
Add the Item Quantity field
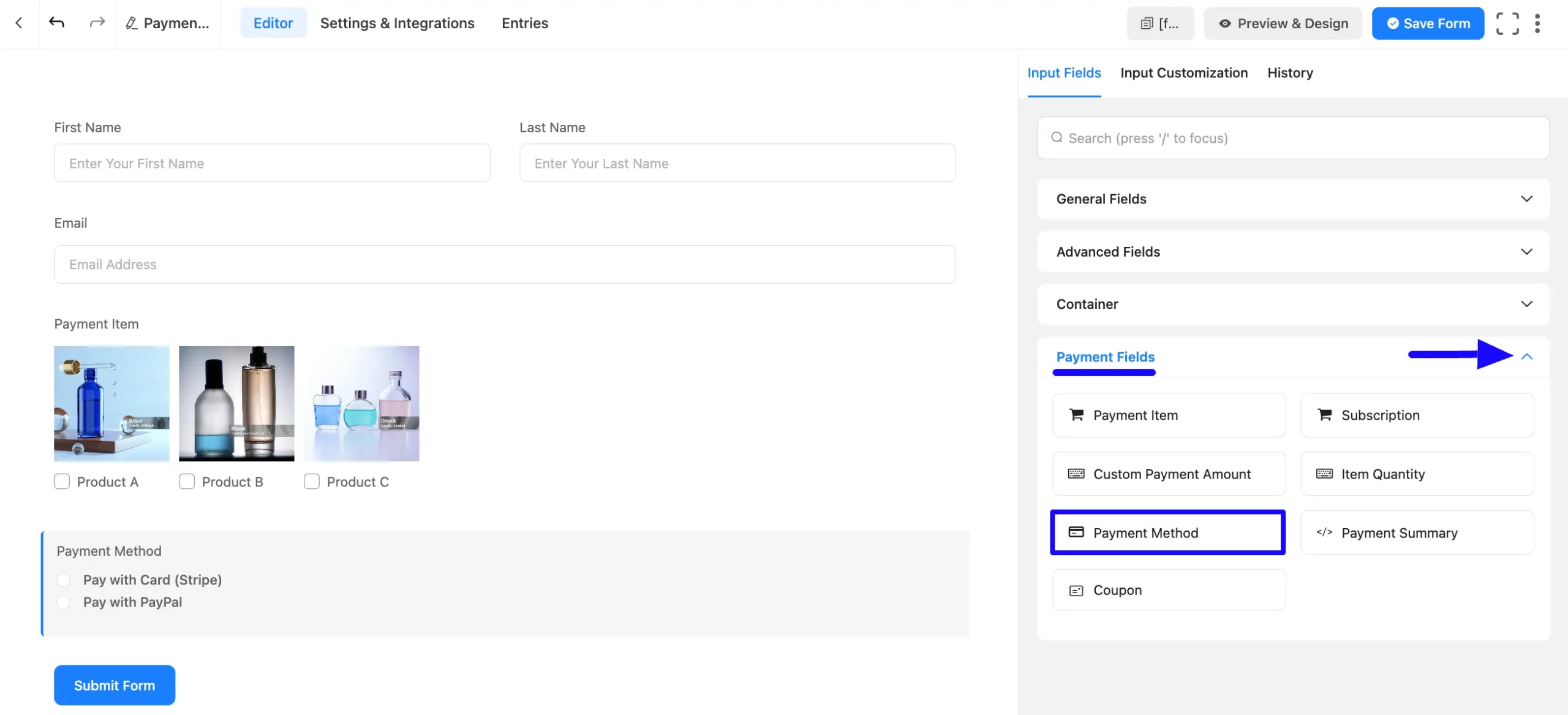coord(1417,474)
